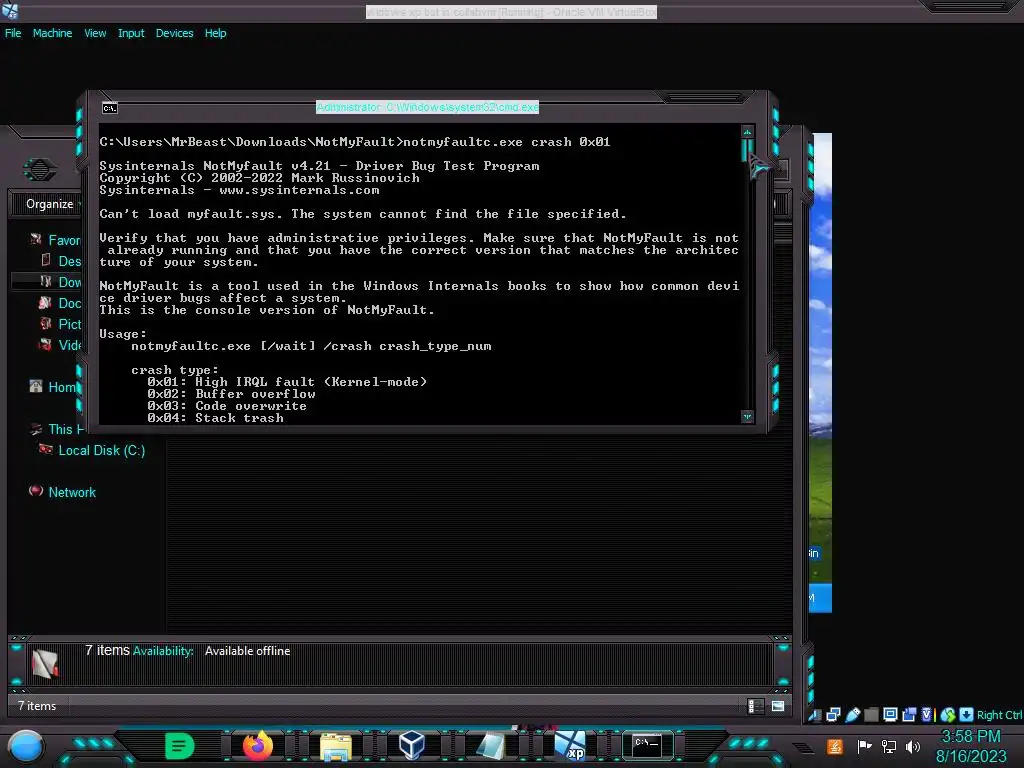Click the Java tray icon
This screenshot has width=1024, height=768.
835,746
